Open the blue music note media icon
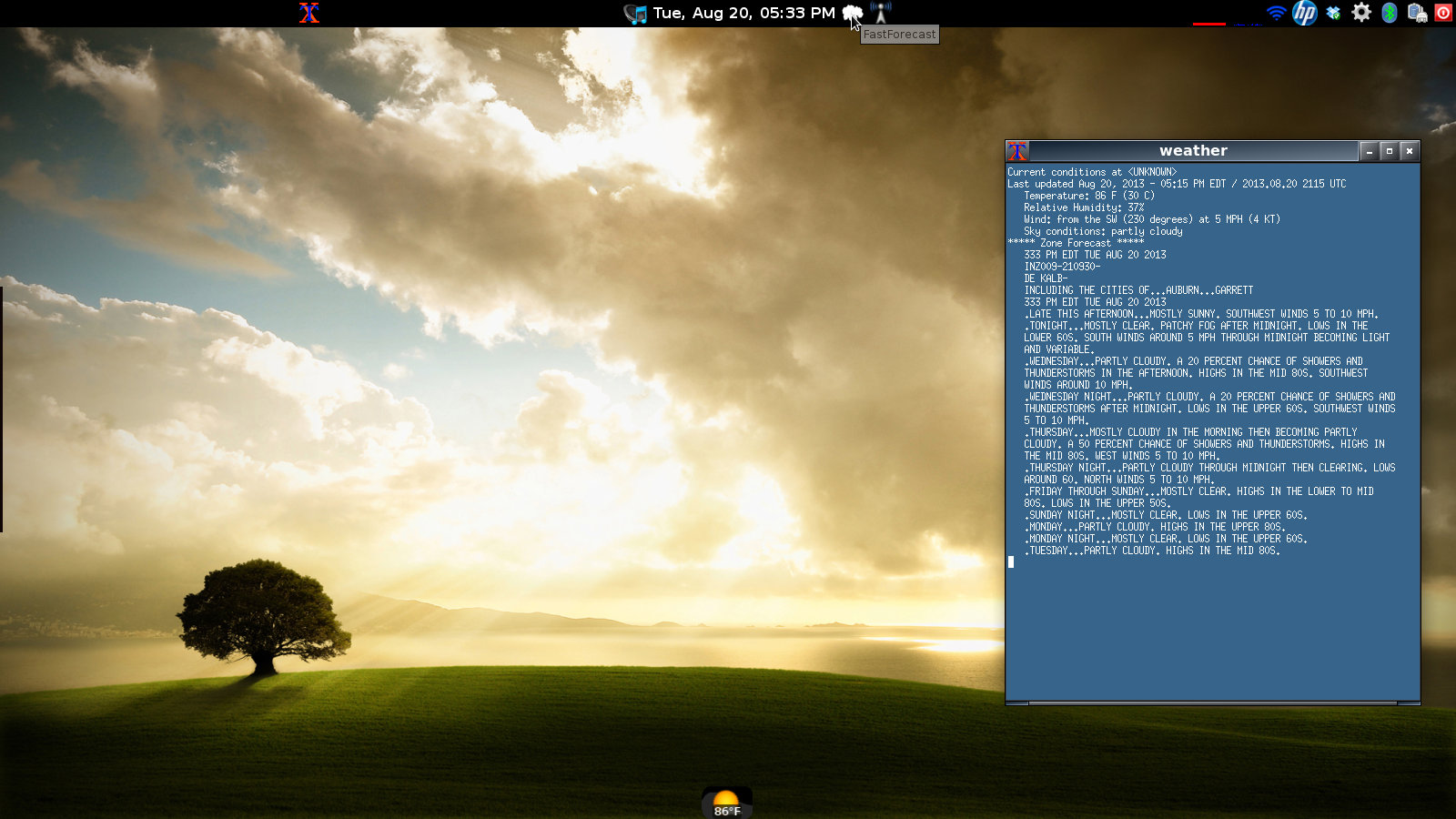The height and width of the screenshot is (819, 1456). [634, 13]
